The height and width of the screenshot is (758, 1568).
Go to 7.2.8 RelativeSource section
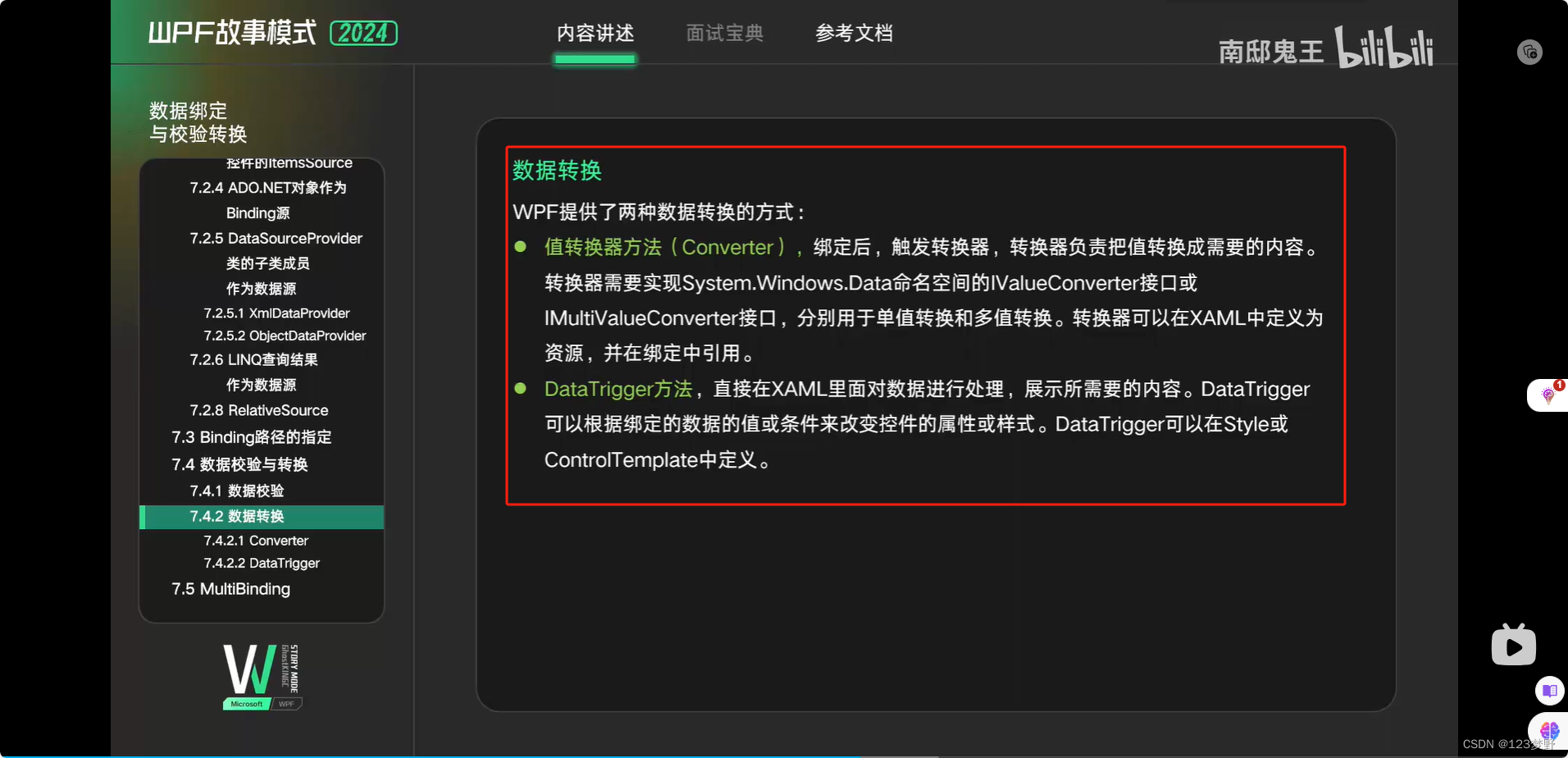pos(258,410)
